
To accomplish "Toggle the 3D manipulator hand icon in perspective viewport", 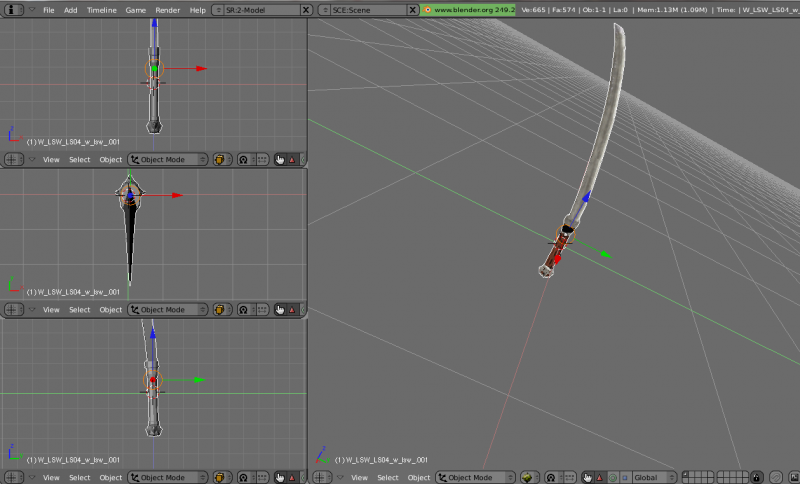I will click(x=587, y=477).
